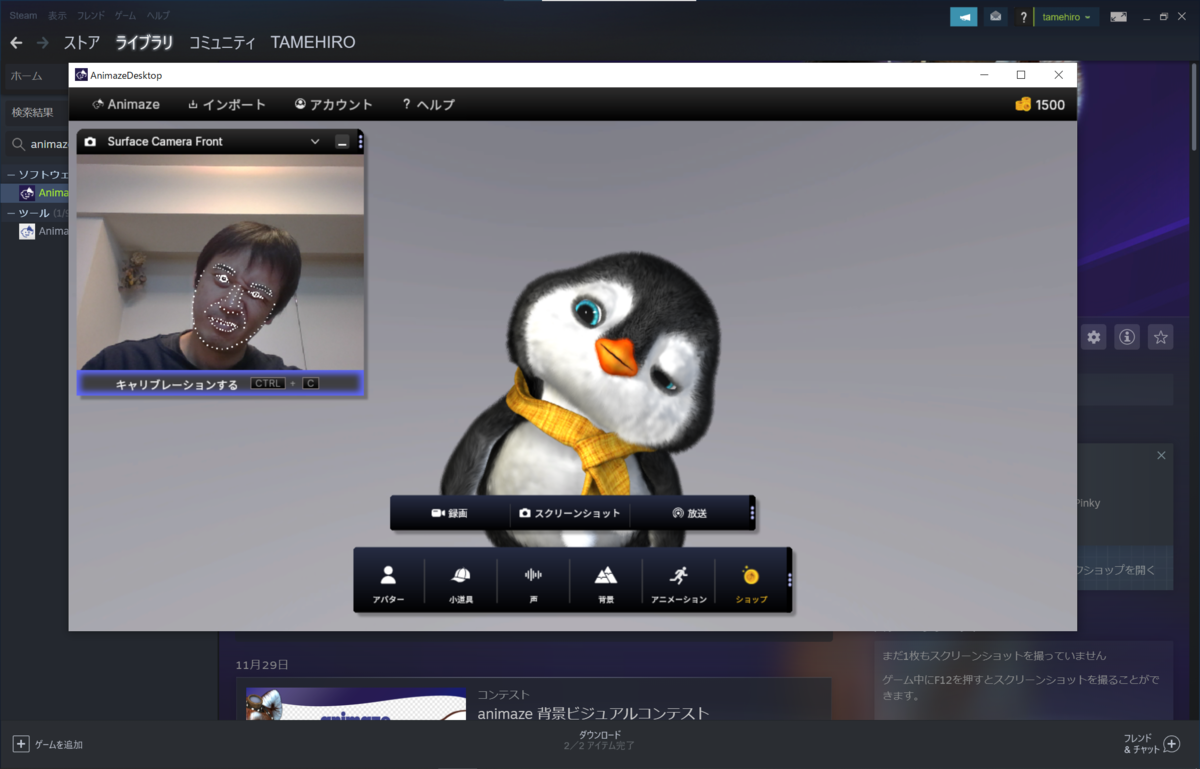The width and height of the screenshot is (1200, 769).
Task: Open the アバター avatar panel
Action: (388, 585)
